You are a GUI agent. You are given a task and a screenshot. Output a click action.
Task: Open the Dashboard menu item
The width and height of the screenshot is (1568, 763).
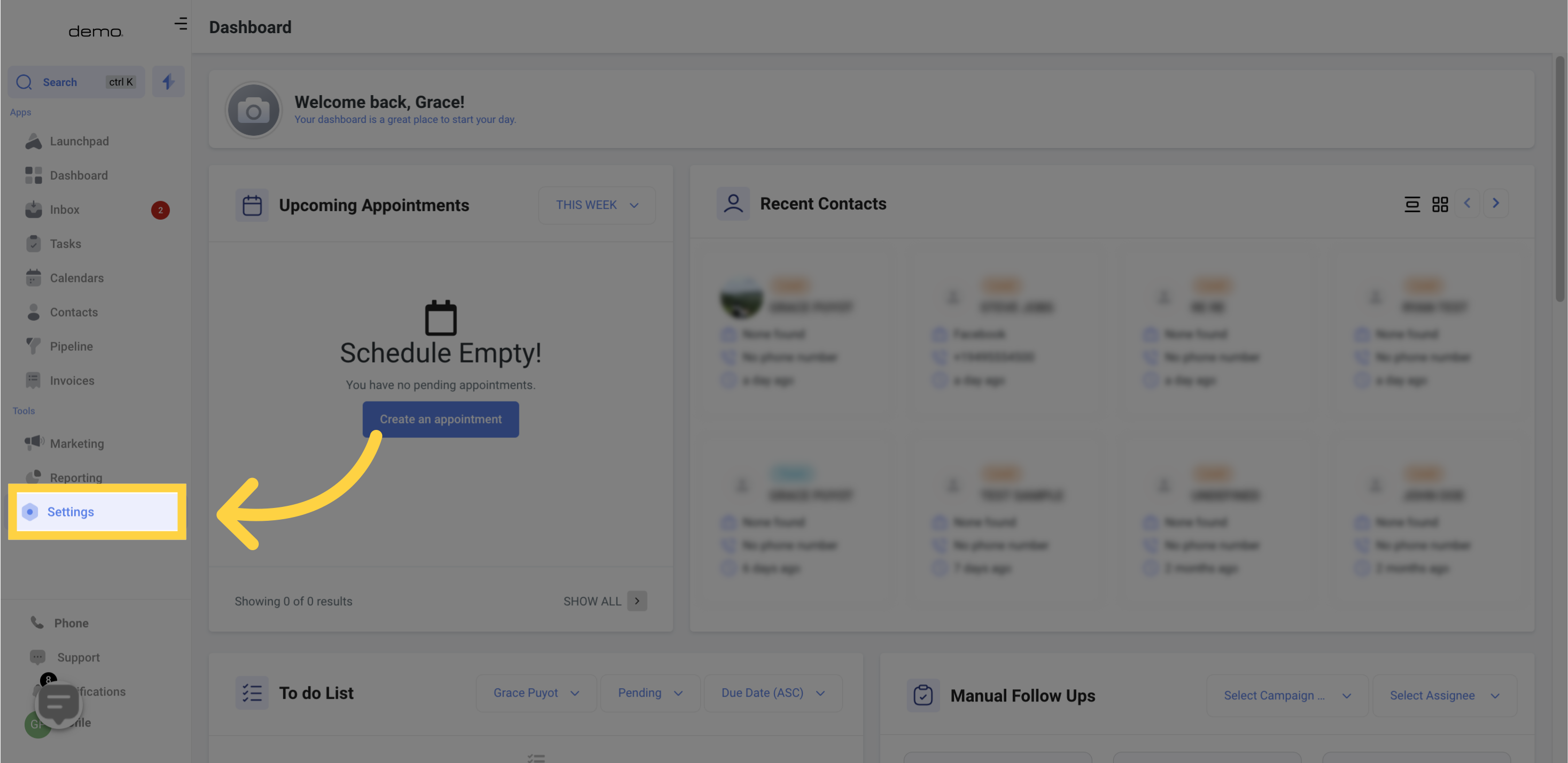coord(78,176)
